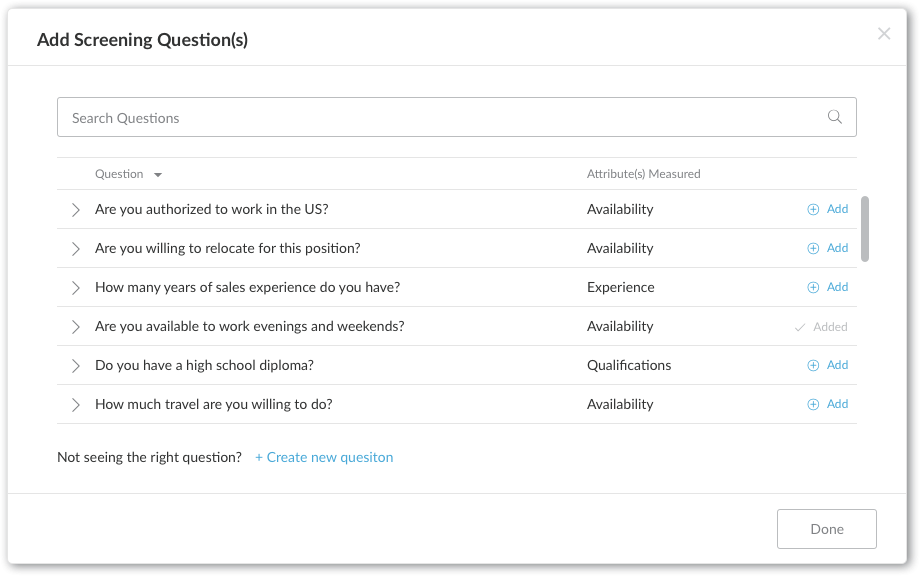Viewport: 920px width, 576px height.
Task: Select the high school diploma question text
Action: coord(204,365)
